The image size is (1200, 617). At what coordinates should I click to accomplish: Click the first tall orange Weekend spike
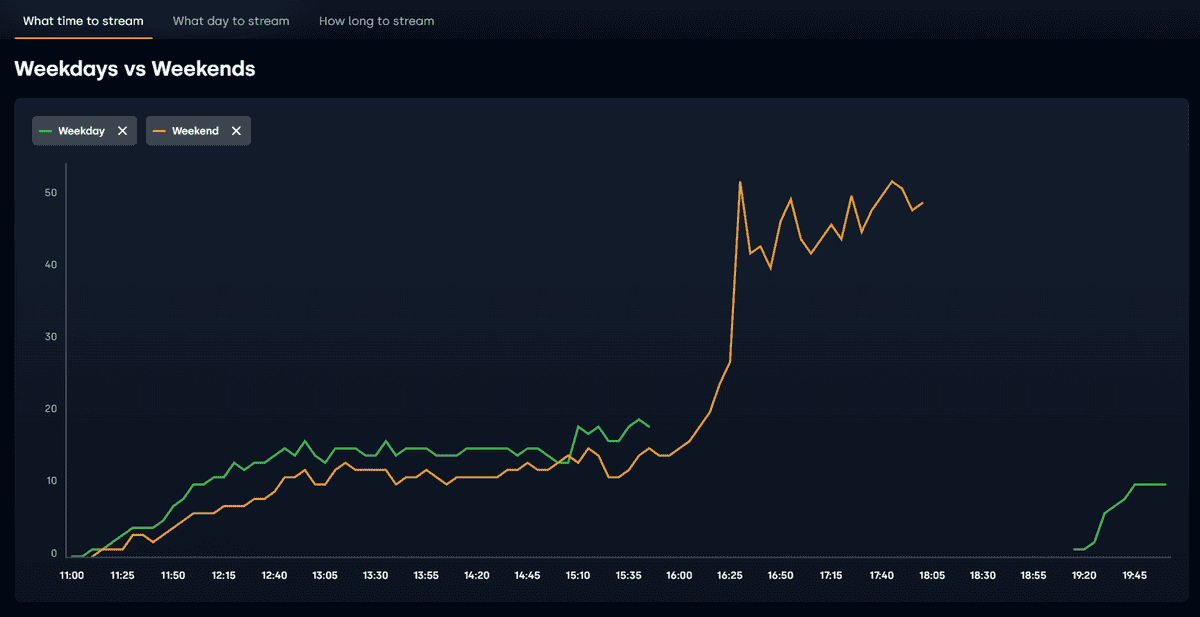[740, 183]
